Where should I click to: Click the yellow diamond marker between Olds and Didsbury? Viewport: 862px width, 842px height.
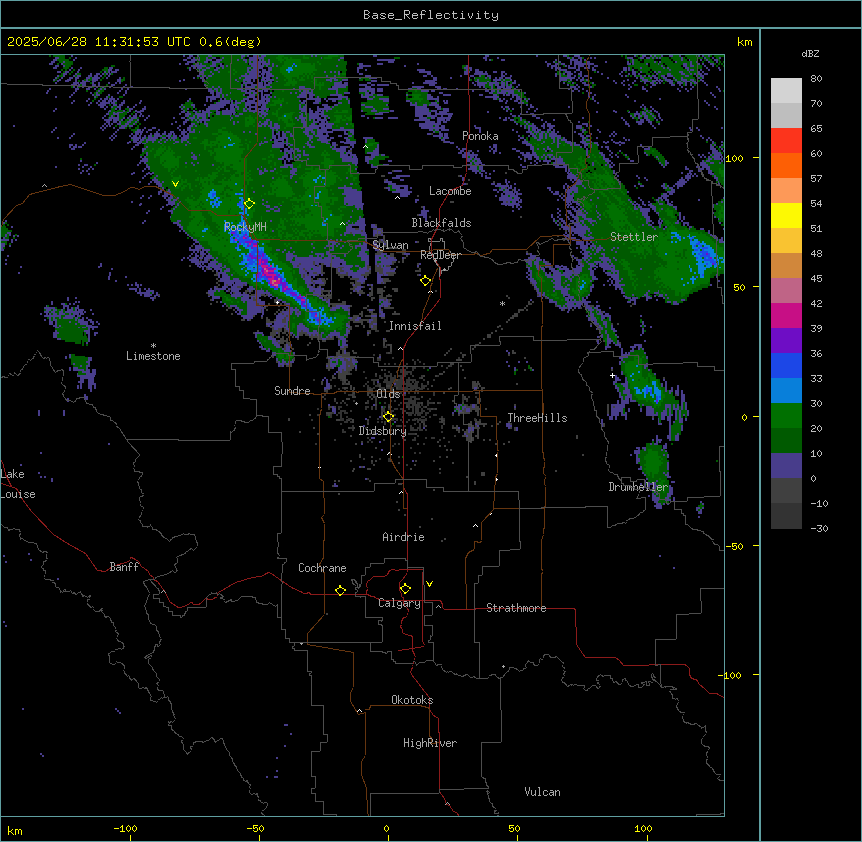coord(388,417)
